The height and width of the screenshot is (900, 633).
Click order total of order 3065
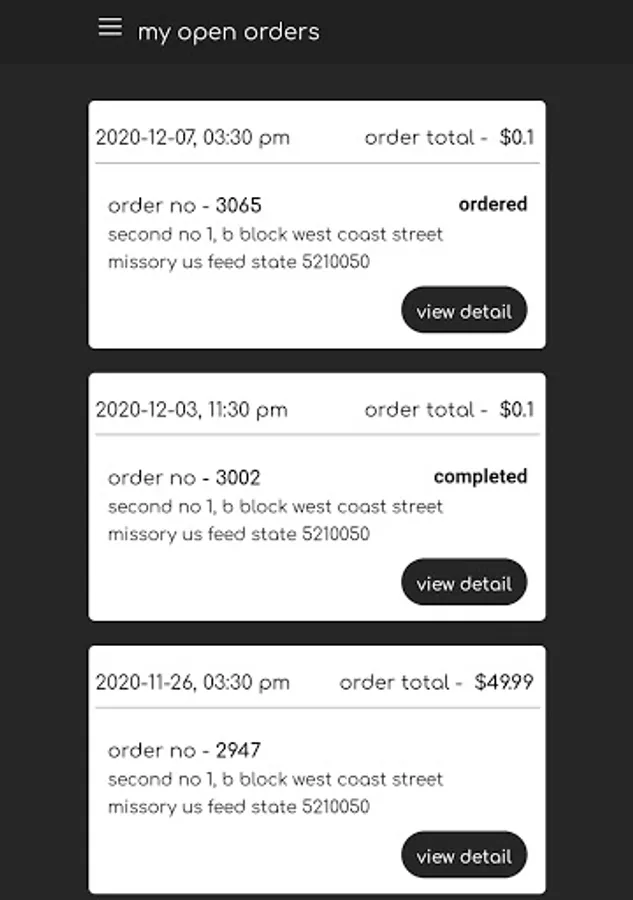(x=449, y=138)
